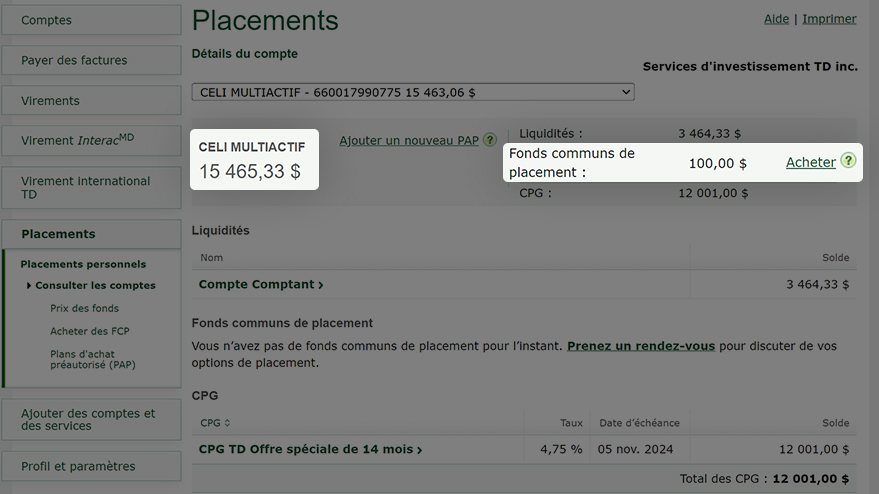Image resolution: width=879 pixels, height=494 pixels.
Task: Select the 15 465,33 $ balance text
Action: click(250, 172)
